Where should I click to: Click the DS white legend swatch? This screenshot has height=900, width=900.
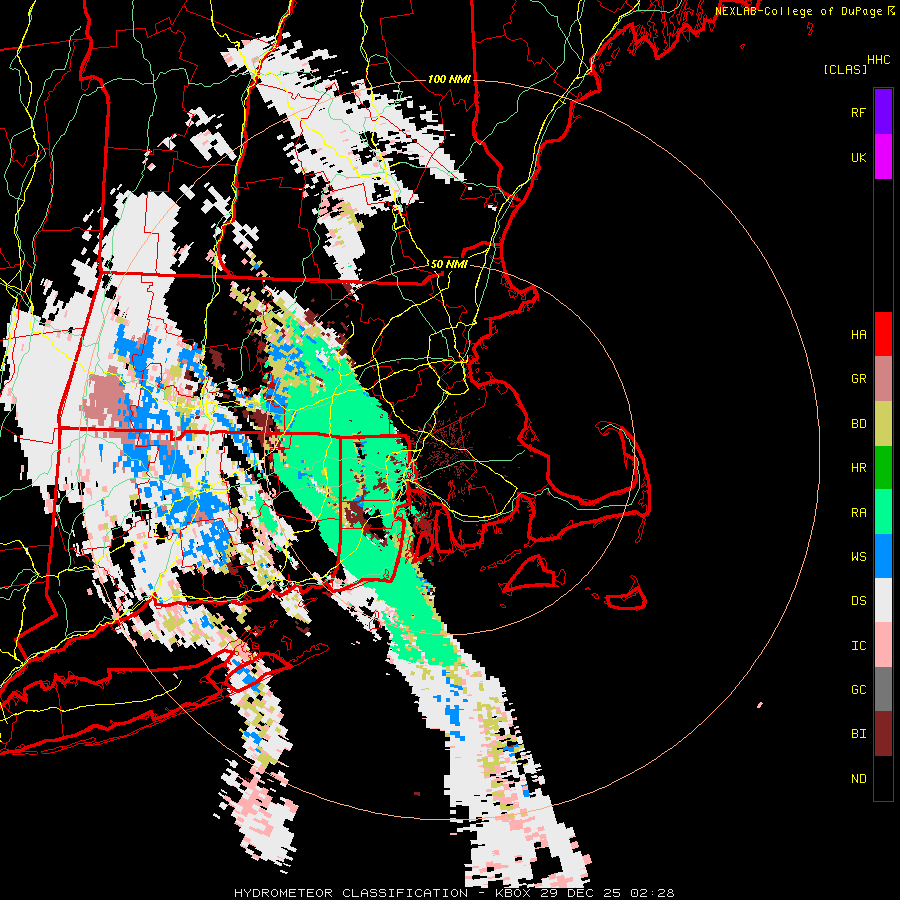coord(883,600)
